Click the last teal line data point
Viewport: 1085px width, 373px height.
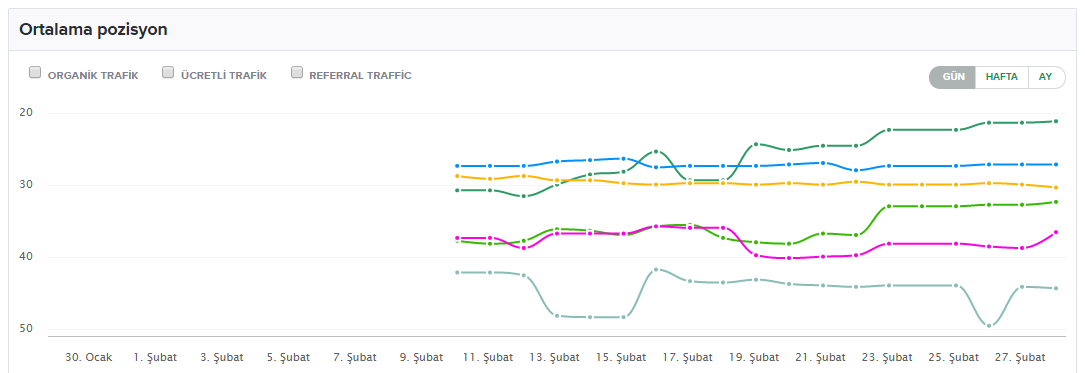click(x=1055, y=288)
